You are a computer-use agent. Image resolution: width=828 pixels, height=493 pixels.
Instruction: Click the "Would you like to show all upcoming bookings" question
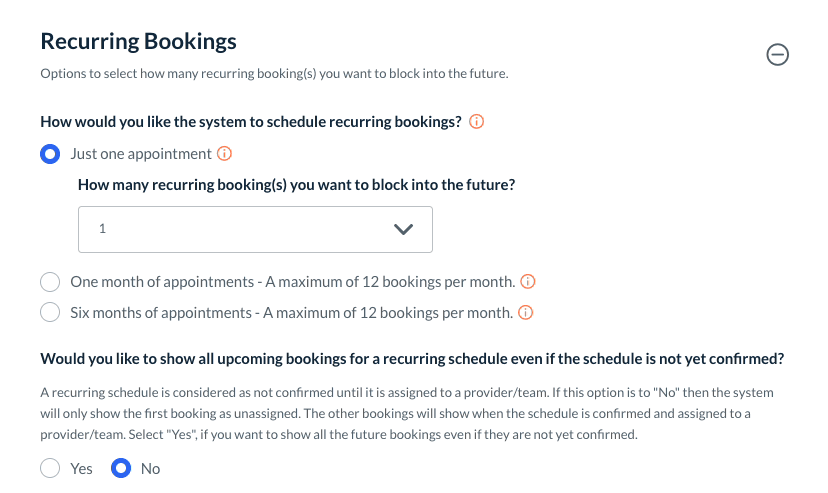411,359
